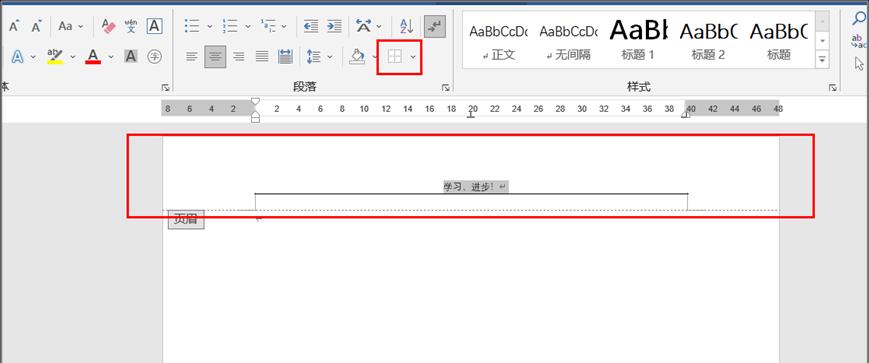Align text to the left
The height and width of the screenshot is (363, 869).
192,56
